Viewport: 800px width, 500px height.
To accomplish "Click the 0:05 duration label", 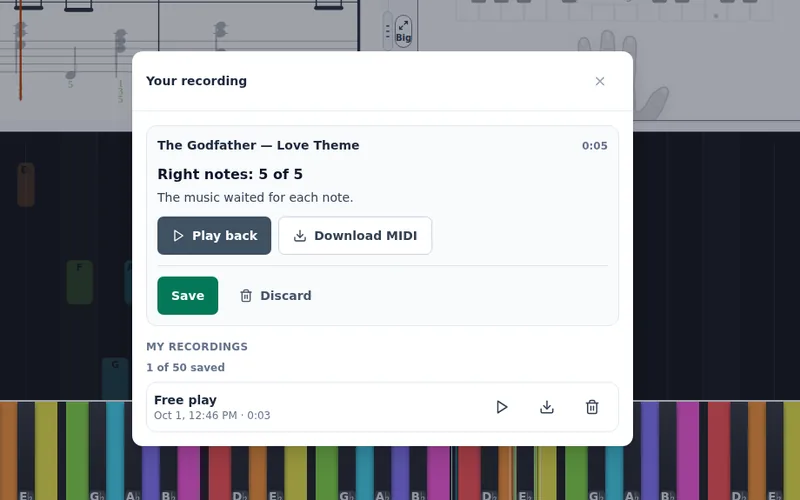I will 594,146.
